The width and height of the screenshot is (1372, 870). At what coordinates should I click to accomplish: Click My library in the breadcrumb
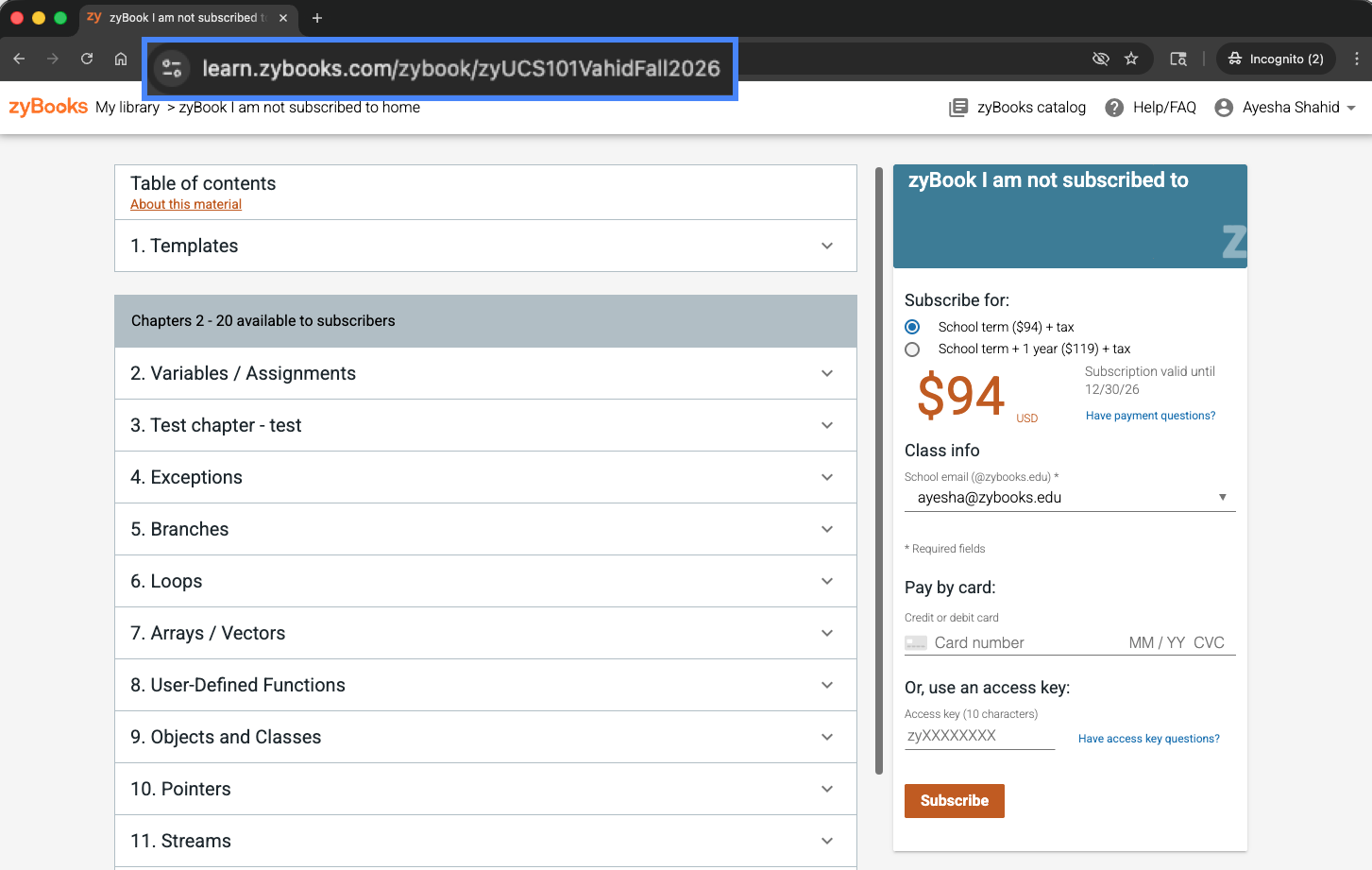127,108
